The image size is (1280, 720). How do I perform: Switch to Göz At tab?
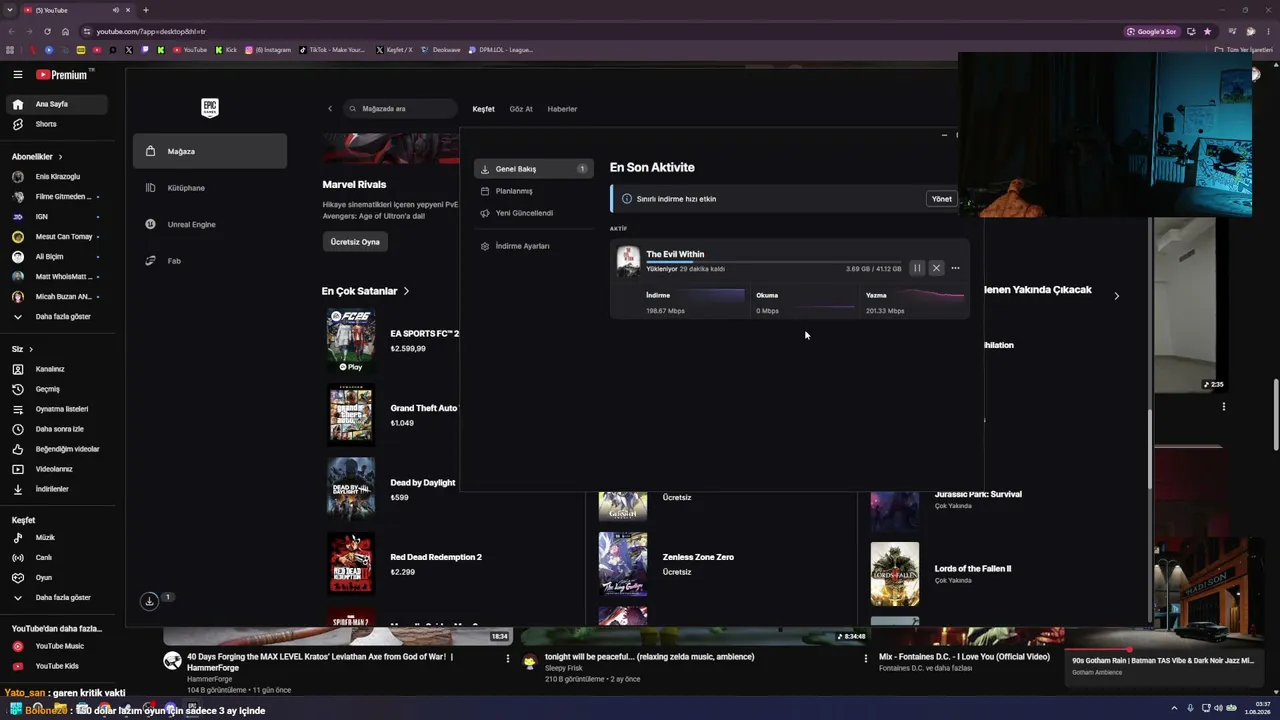click(521, 109)
